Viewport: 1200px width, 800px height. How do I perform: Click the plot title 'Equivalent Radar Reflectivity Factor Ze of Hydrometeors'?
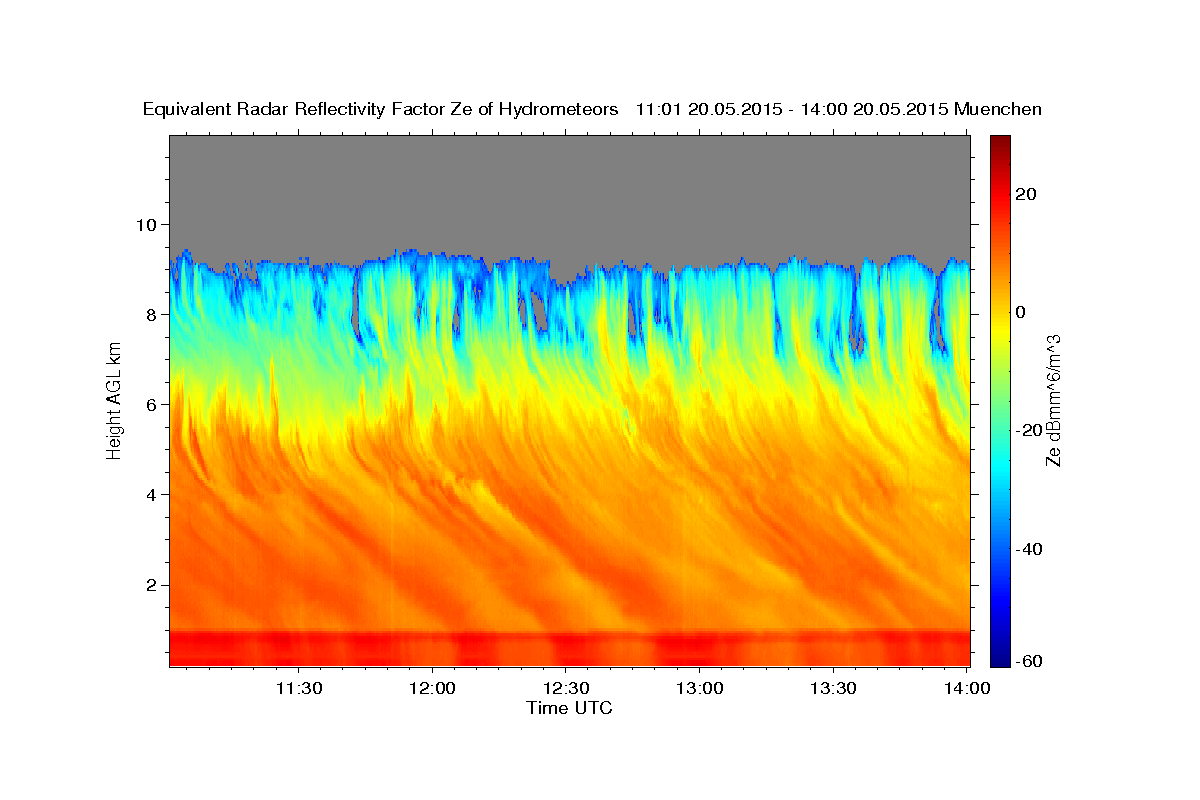pos(381,110)
